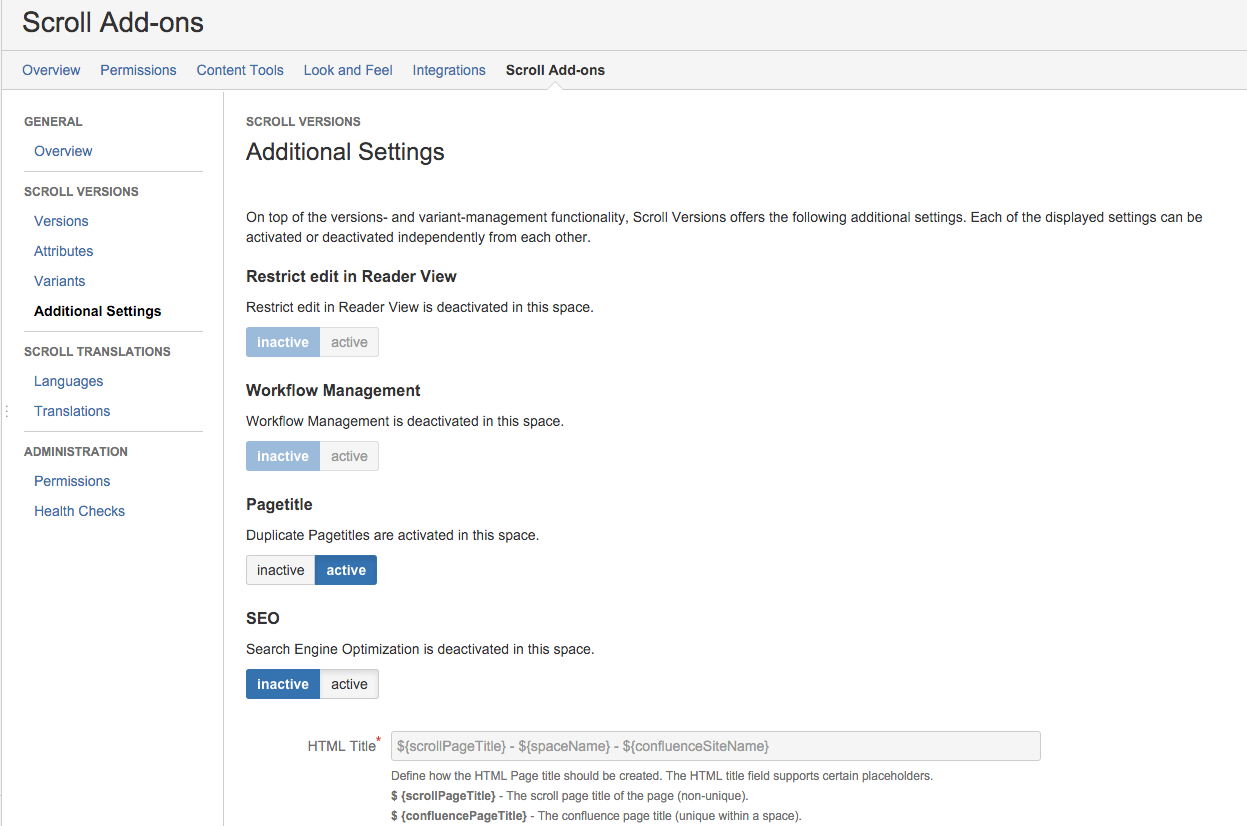Switch to the Look and Feel tab
Screen dimensions: 1247x826
(348, 70)
